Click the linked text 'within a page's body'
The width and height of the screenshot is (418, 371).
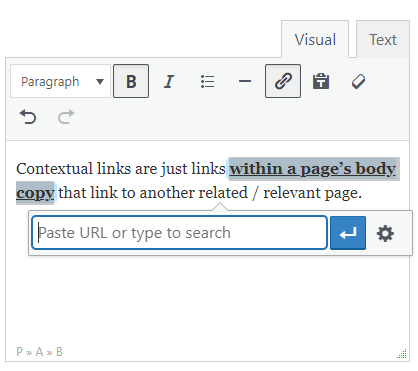coord(313,169)
